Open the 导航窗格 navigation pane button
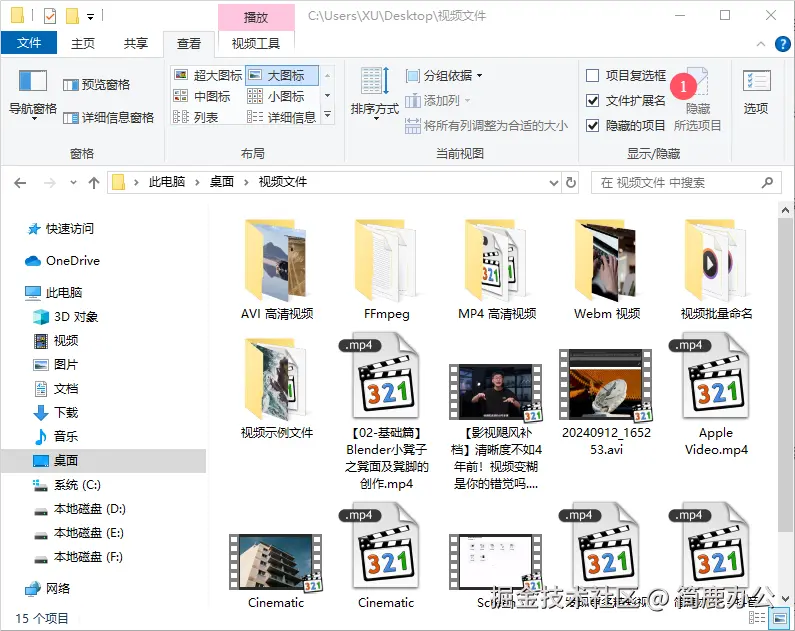 coord(33,95)
